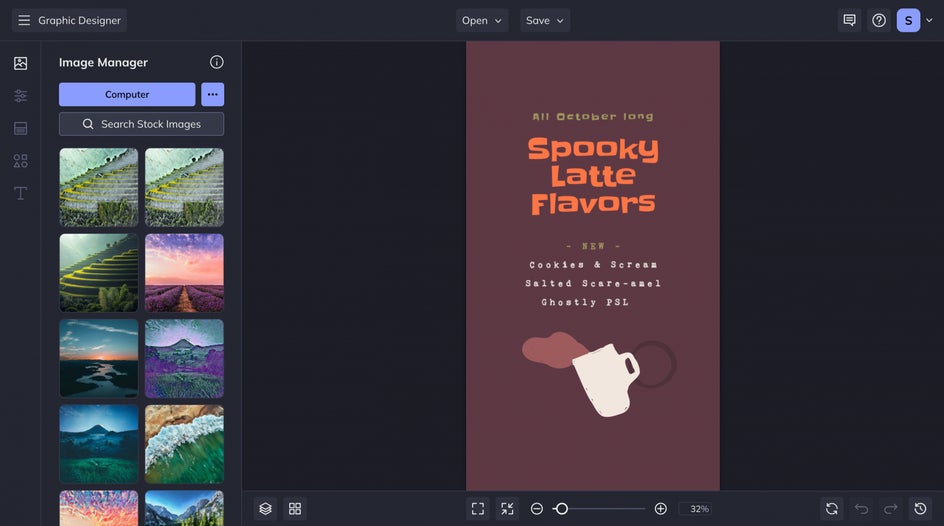The image size is (944, 526).
Task: Click the collapse arrows zoom icon
Action: (508, 509)
